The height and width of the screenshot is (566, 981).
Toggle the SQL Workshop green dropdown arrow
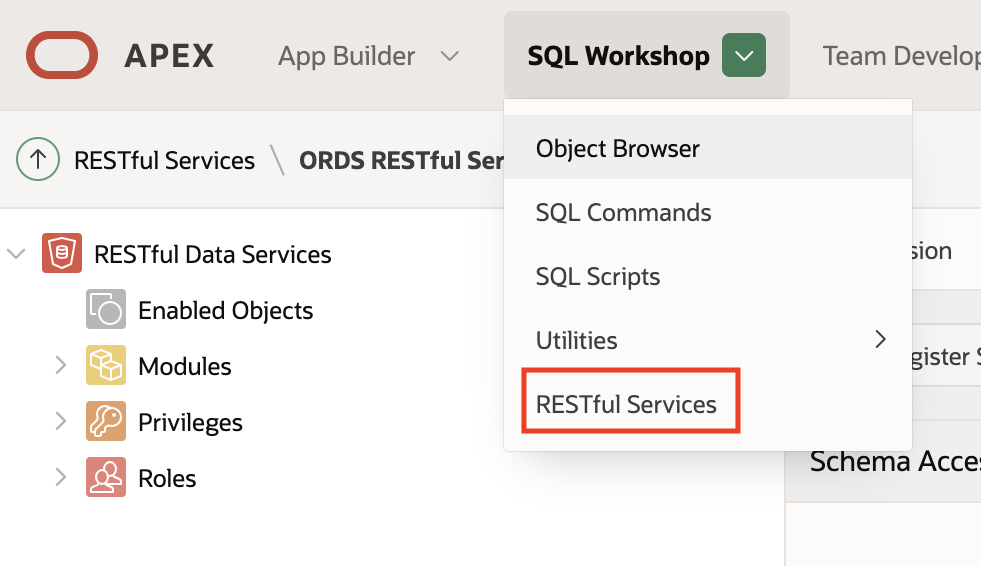tap(744, 55)
